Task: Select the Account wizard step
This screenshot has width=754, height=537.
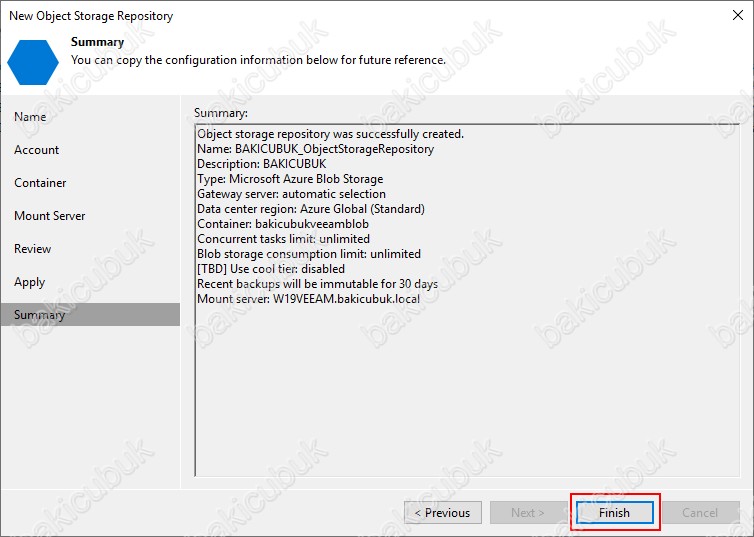Action: coord(37,150)
